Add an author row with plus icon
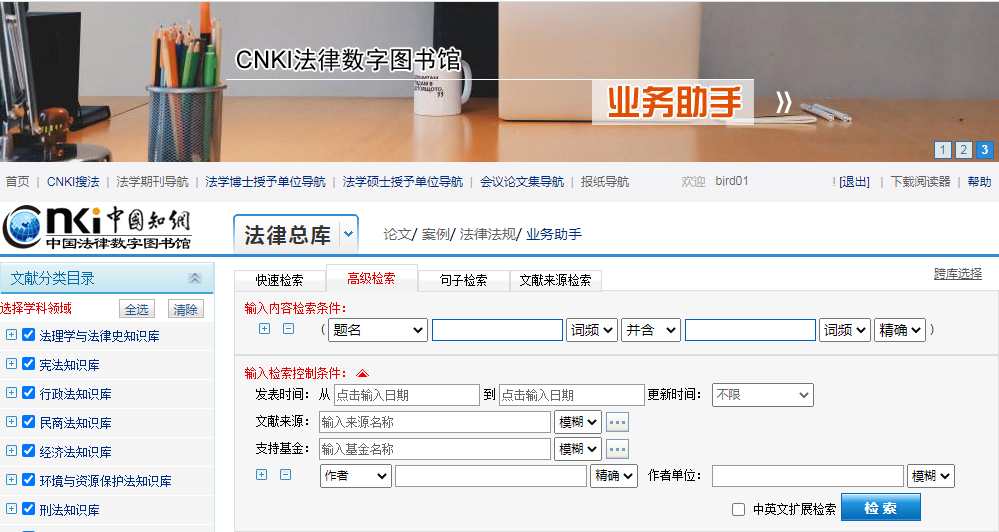 (261, 475)
